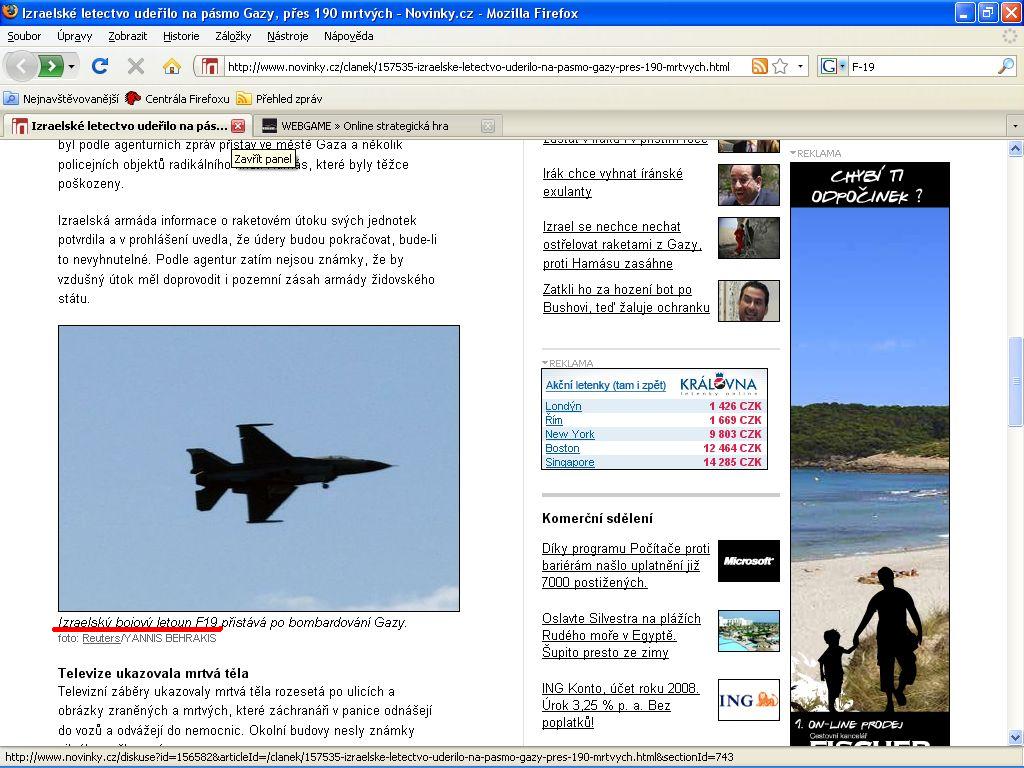
Task: Close the WEBGAME tab
Action: pyautogui.click(x=488, y=126)
